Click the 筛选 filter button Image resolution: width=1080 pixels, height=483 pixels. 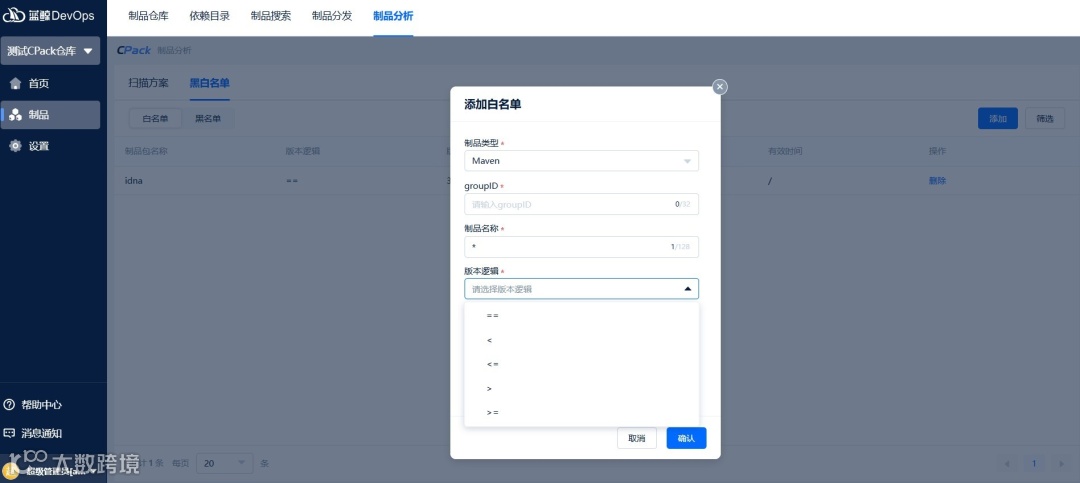tap(1045, 119)
